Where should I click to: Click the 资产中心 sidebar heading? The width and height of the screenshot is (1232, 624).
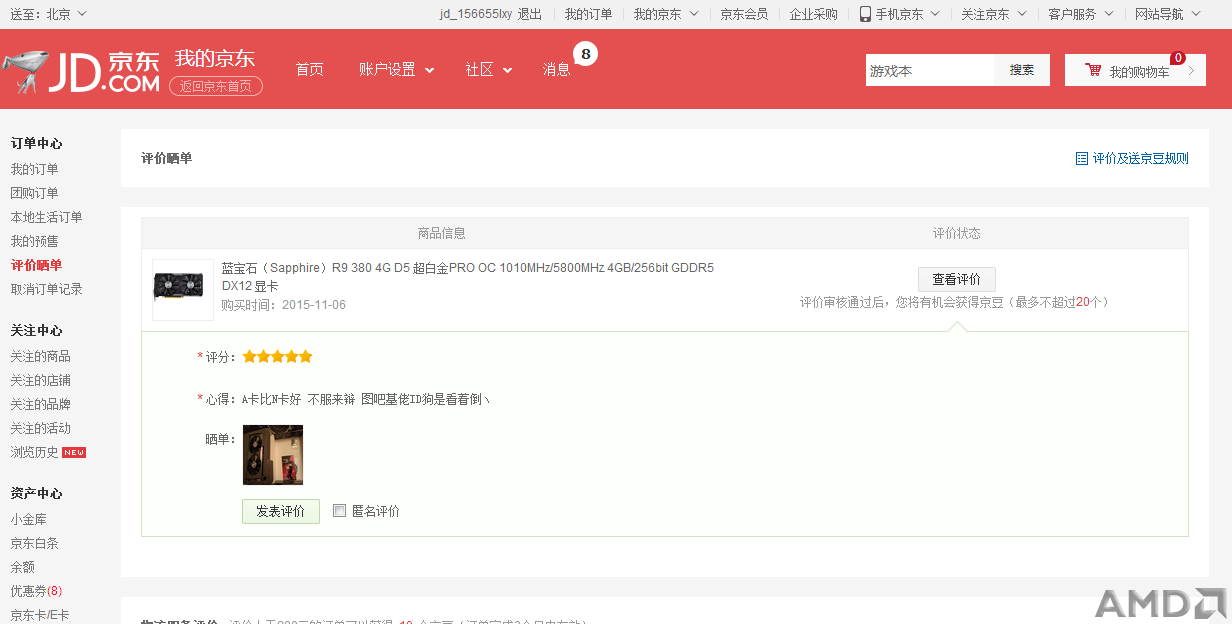click(x=36, y=493)
